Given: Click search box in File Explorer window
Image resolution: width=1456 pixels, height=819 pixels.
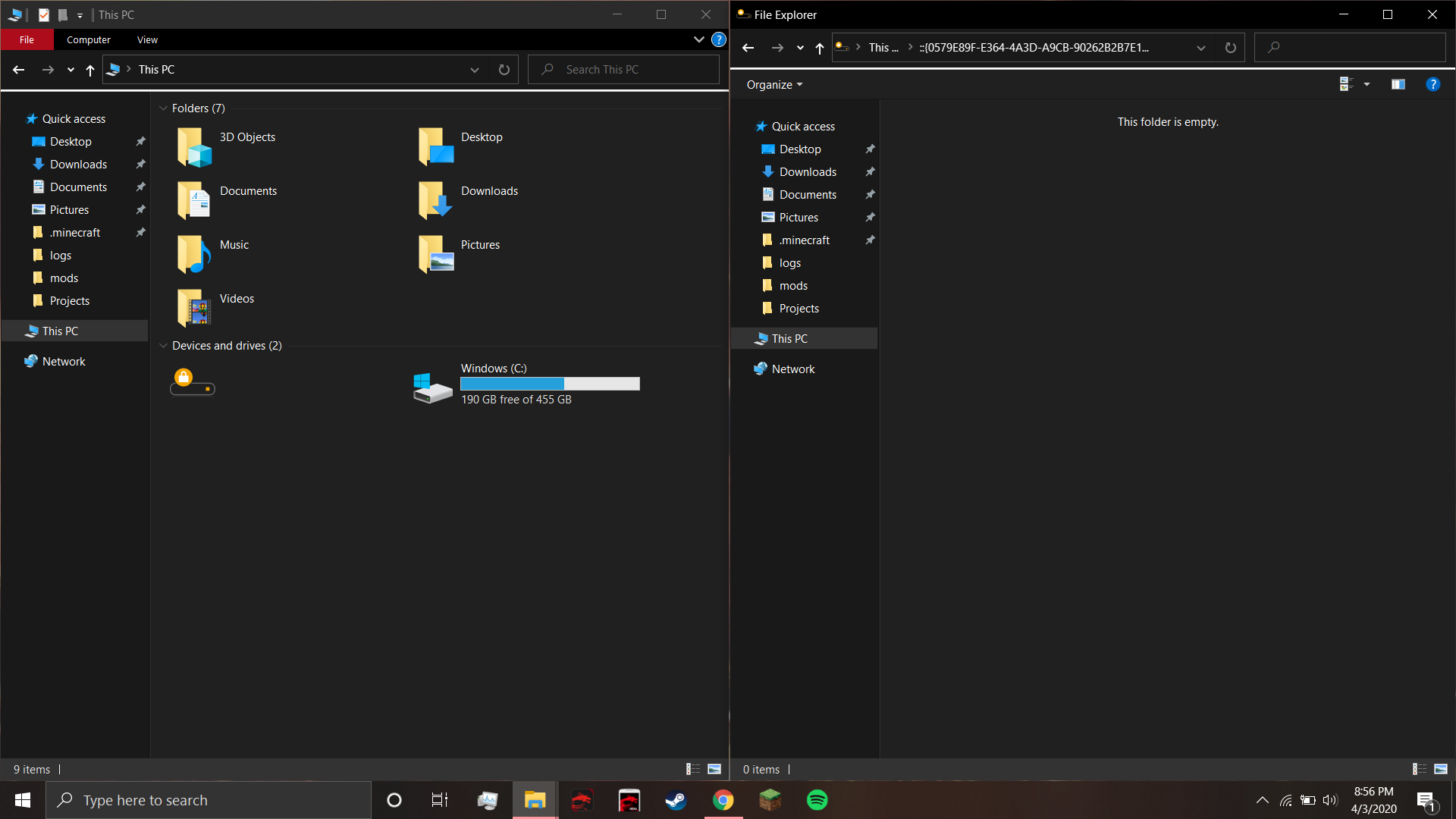Looking at the screenshot, I should click(1350, 48).
